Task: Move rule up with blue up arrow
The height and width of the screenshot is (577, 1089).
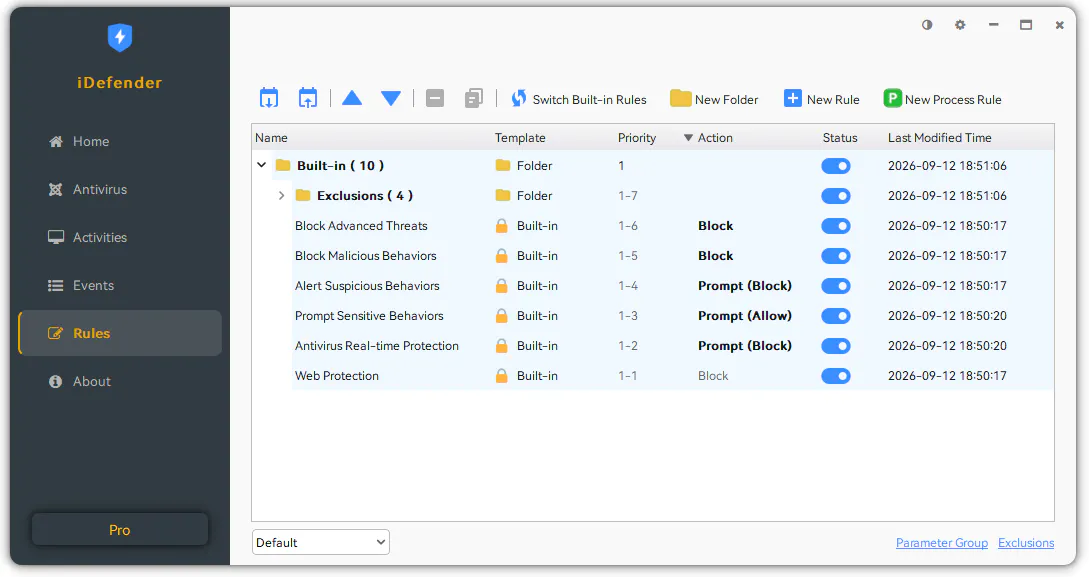Action: pyautogui.click(x=352, y=99)
